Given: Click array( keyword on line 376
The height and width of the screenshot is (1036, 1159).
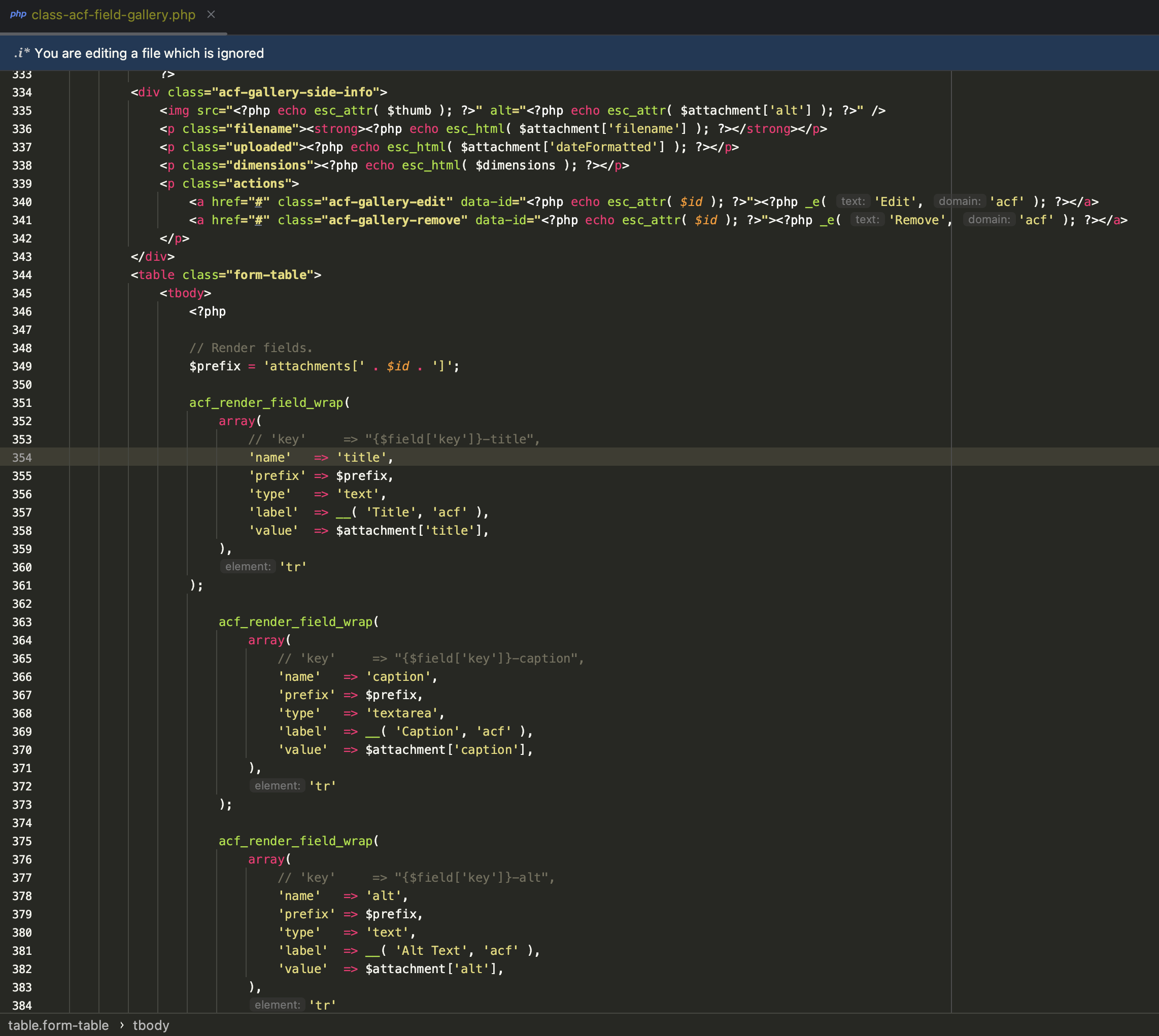Looking at the screenshot, I should [x=269, y=859].
